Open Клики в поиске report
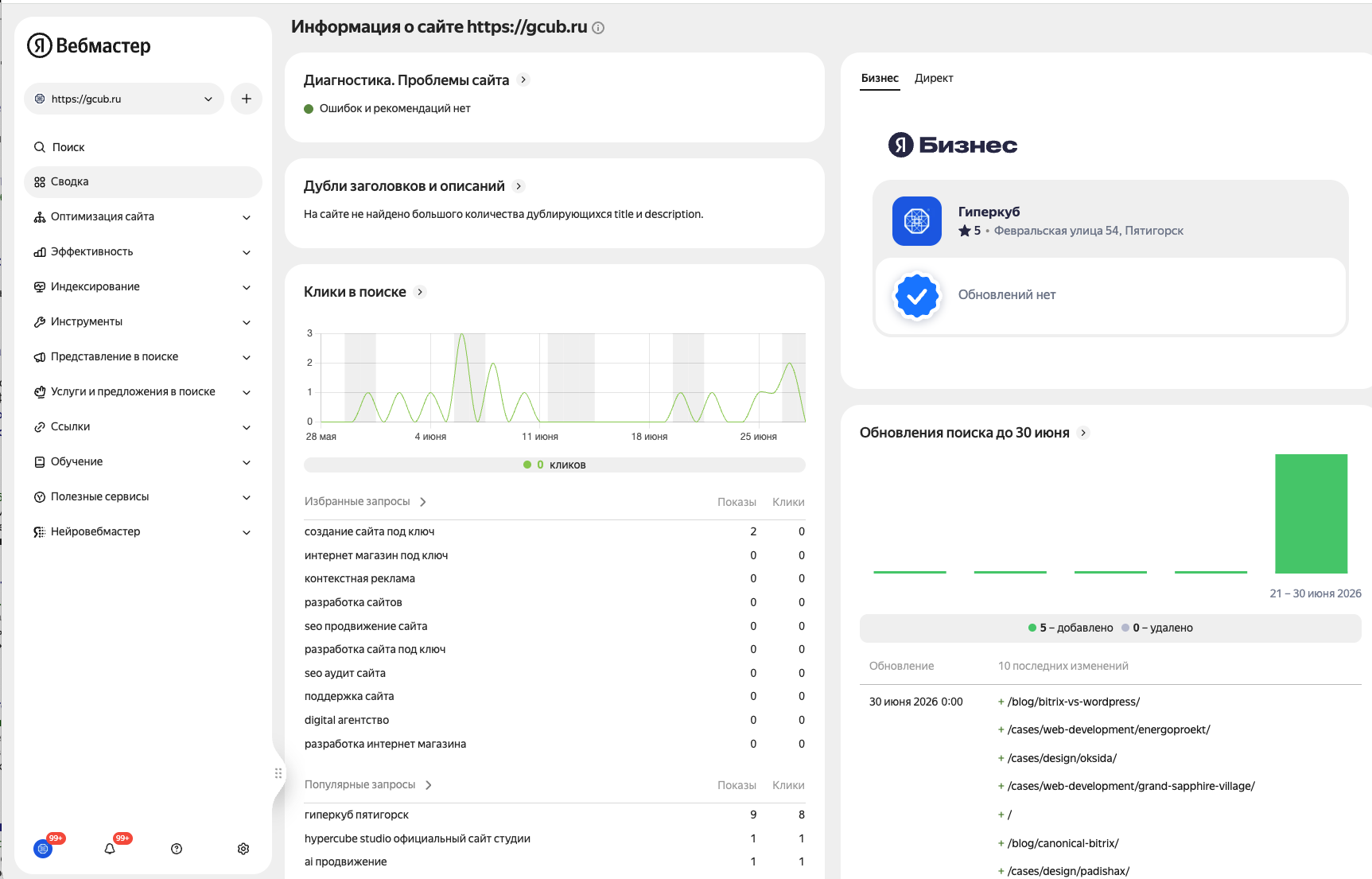The image size is (1372, 879). point(355,292)
